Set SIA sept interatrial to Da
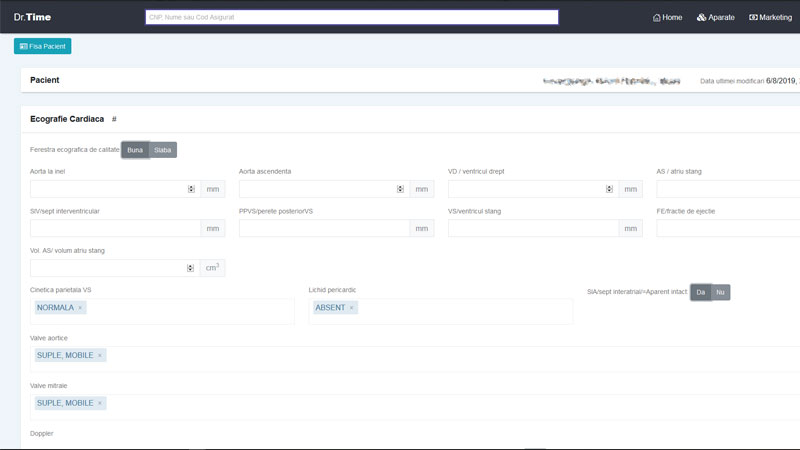 coord(700,292)
